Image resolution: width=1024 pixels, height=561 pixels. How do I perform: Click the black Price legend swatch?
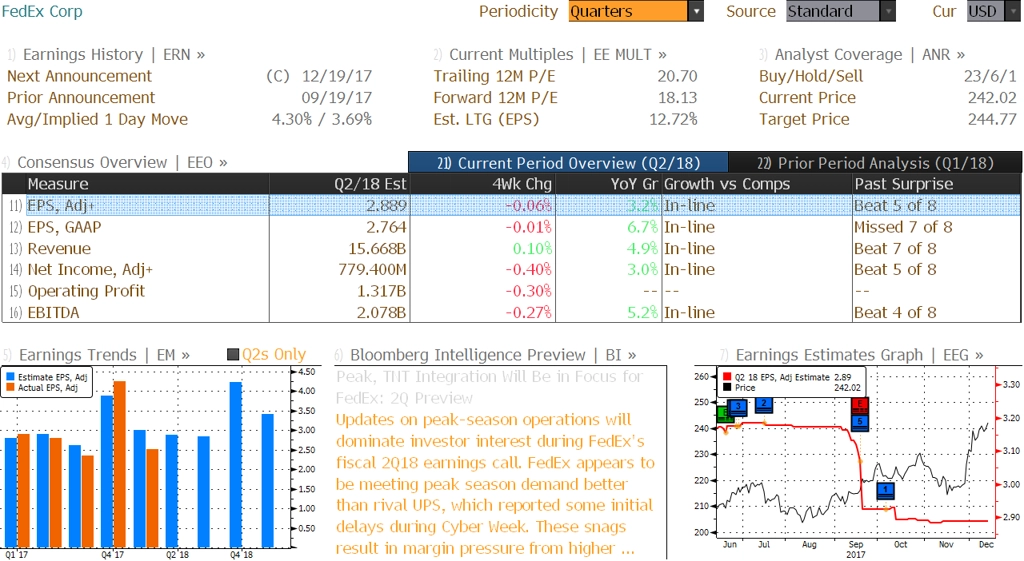coord(727,387)
